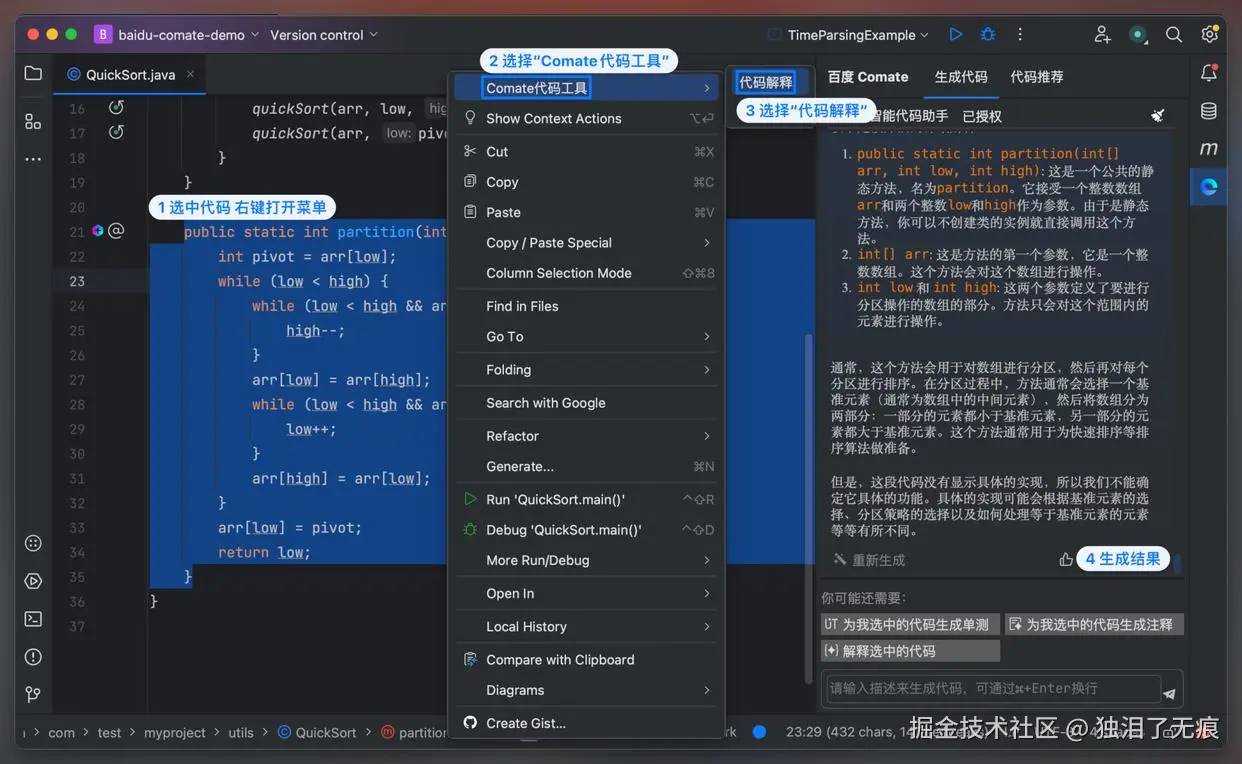Choose Search with Google
The image size is (1242, 764).
point(586,403)
